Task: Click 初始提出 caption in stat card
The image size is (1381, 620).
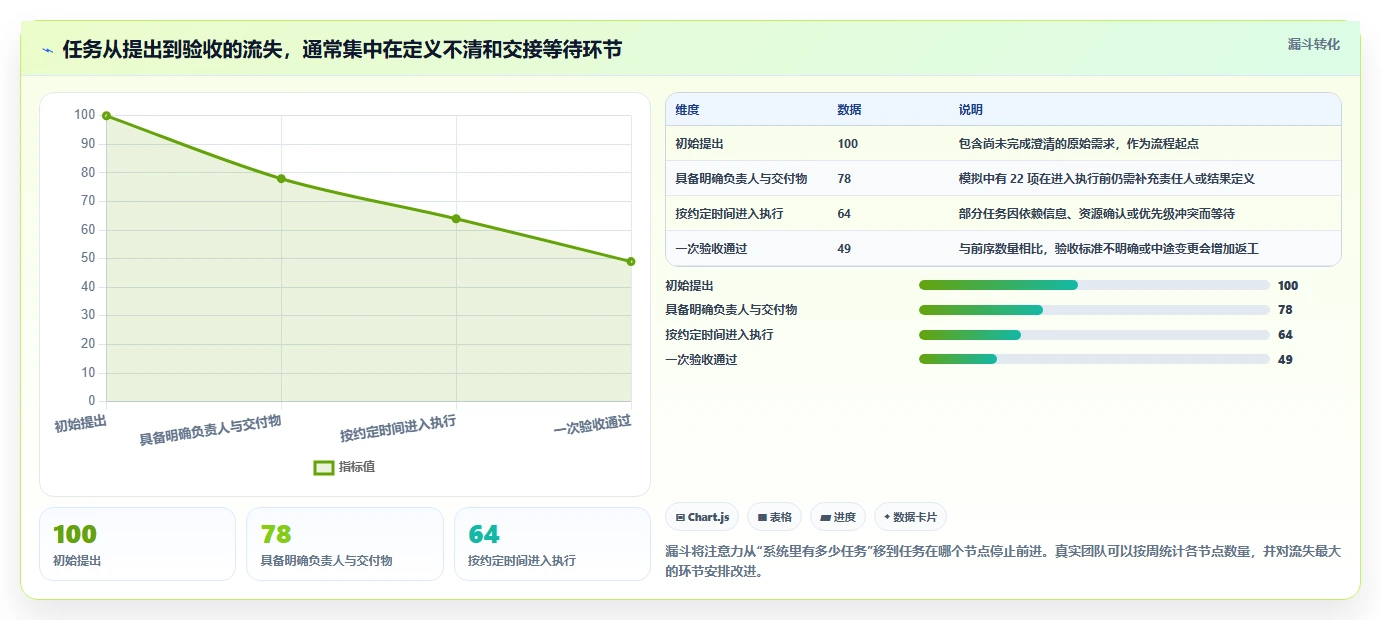Action: coord(77,561)
